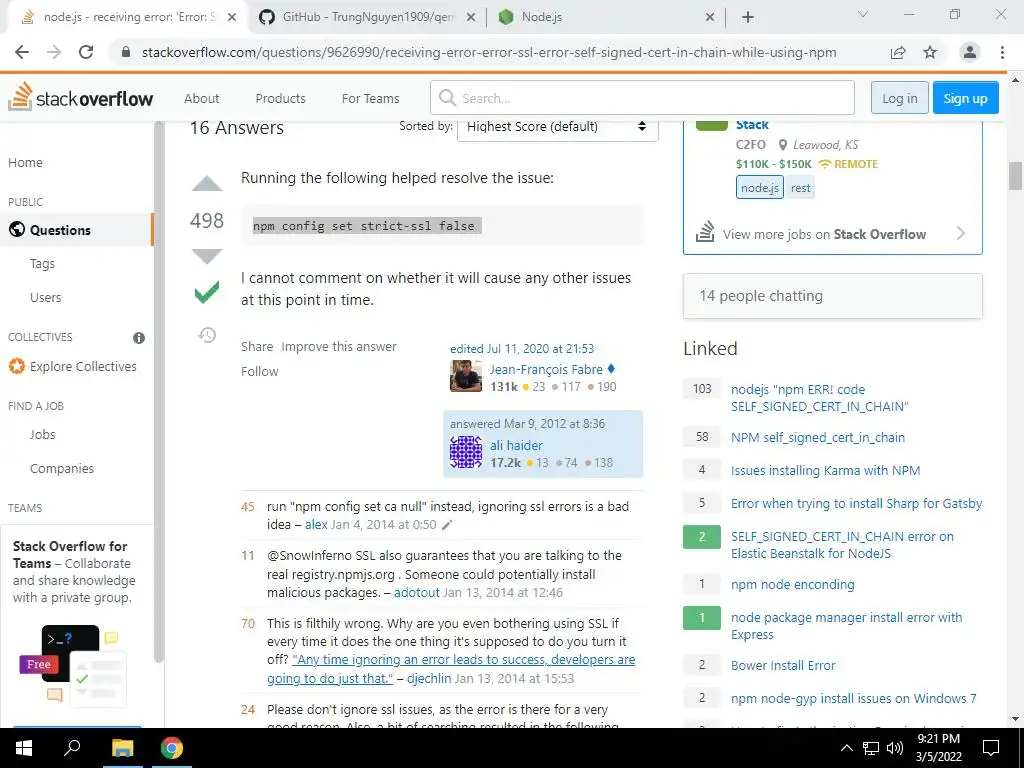Click Follow under the answer
Screen dimensions: 1024x768
[259, 372]
